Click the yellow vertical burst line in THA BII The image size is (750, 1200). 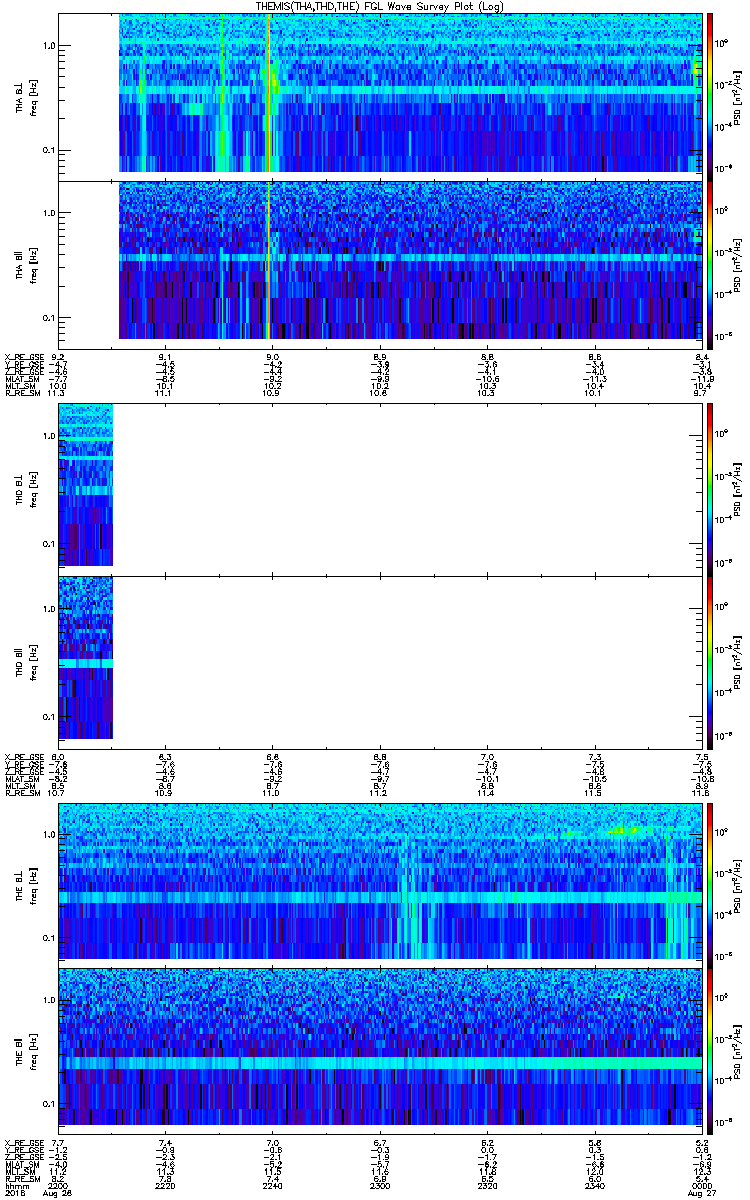tap(269, 260)
